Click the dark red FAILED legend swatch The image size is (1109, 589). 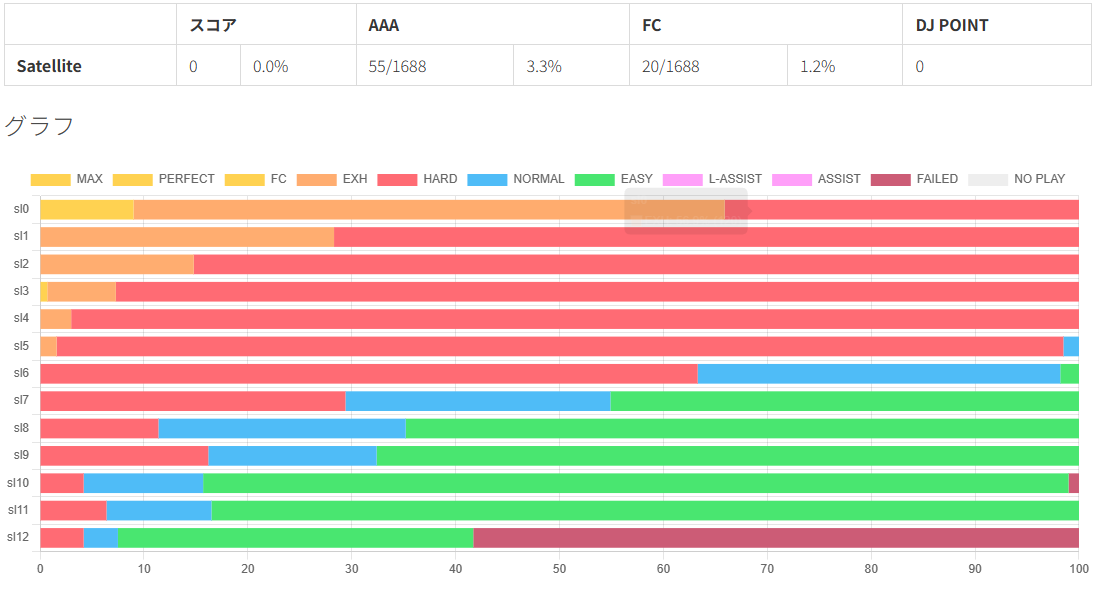click(x=890, y=179)
